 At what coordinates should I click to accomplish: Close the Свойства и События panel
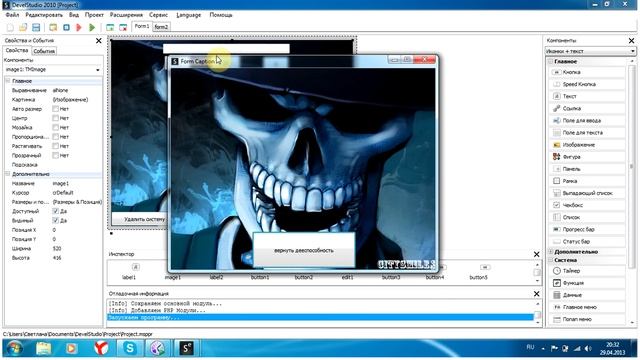pyautogui.click(x=98, y=41)
